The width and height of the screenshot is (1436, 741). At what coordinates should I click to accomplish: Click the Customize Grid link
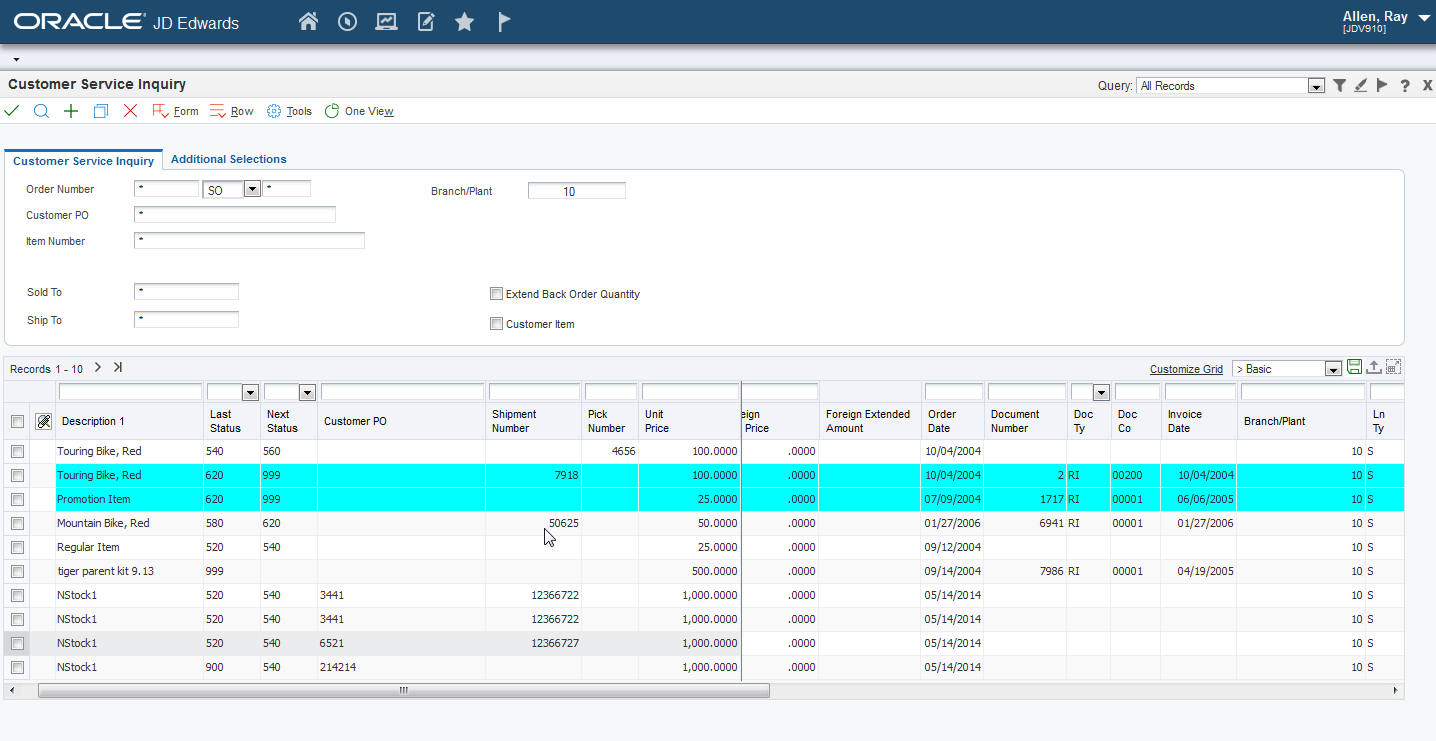pyautogui.click(x=1186, y=368)
